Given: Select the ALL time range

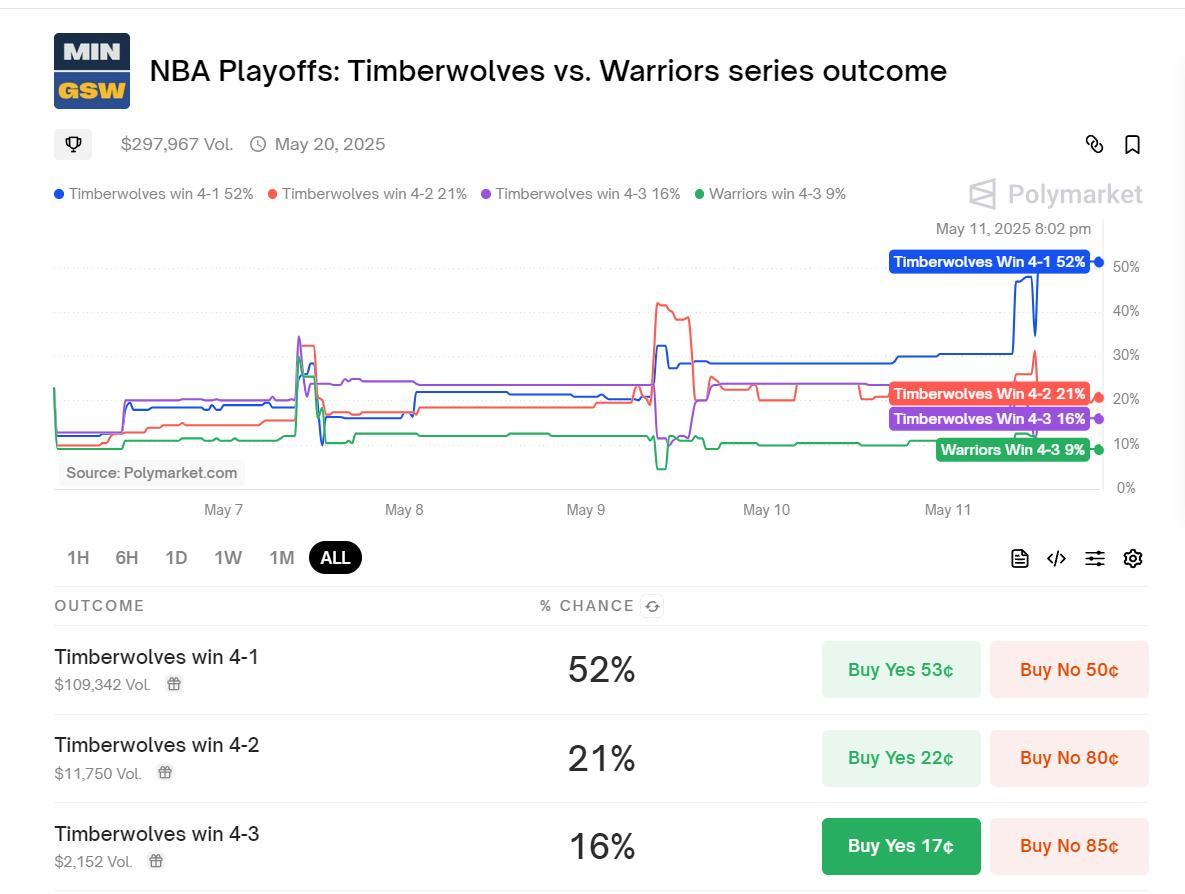Looking at the screenshot, I should click(x=335, y=558).
